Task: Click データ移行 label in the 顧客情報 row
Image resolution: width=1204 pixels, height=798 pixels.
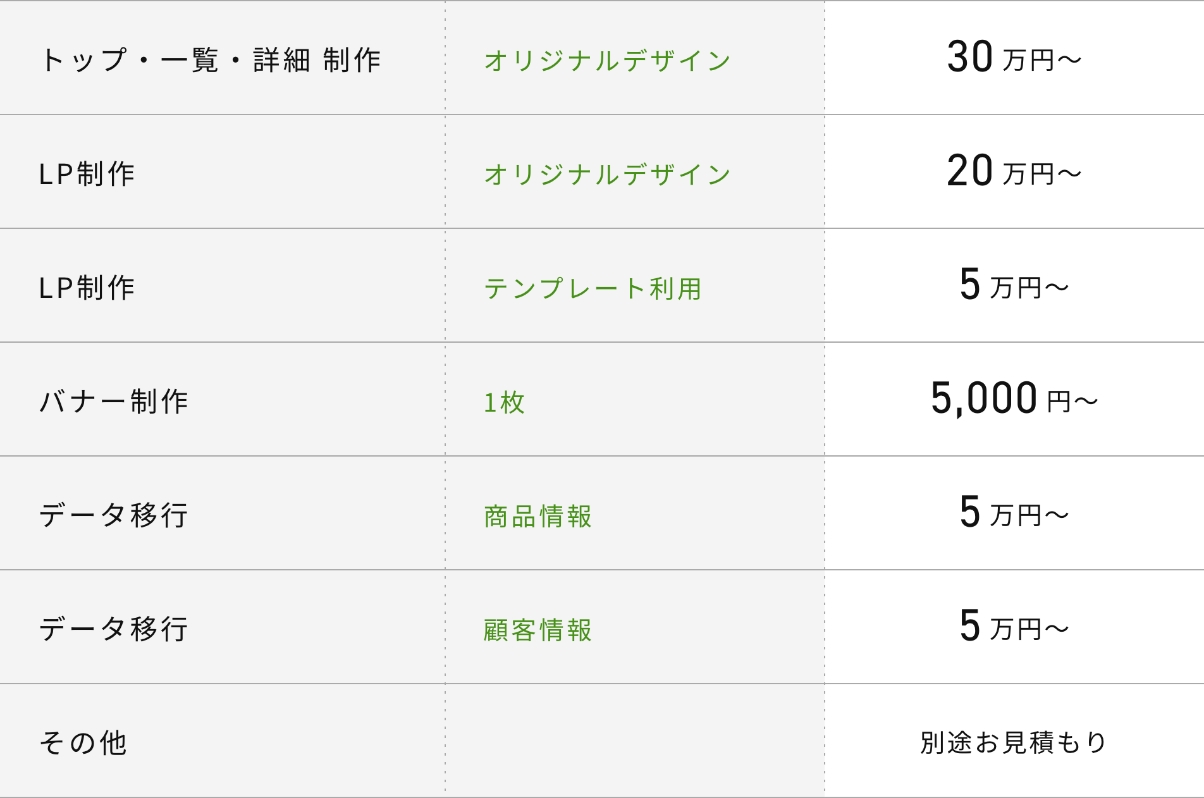Action: (114, 630)
